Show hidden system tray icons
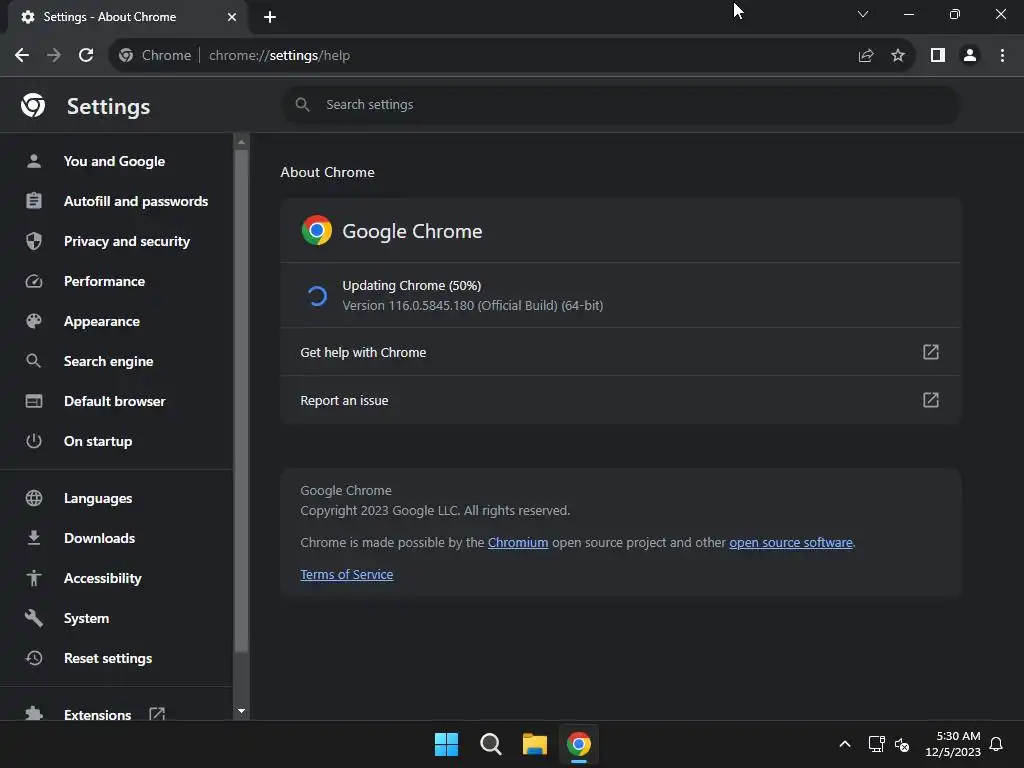Screen dimensions: 1024x768 click(844, 744)
